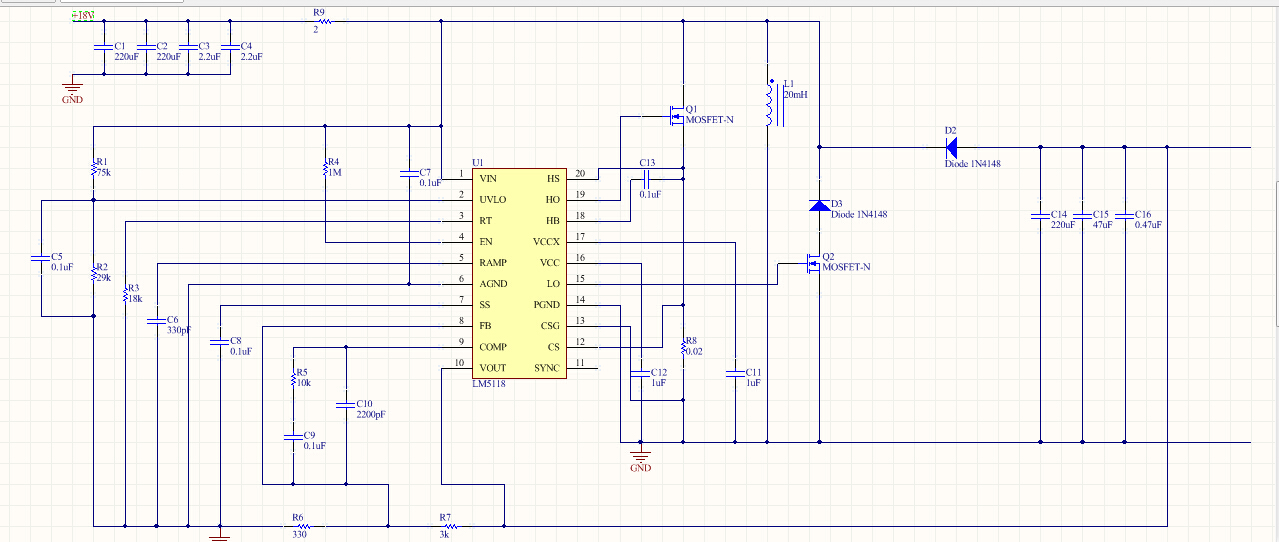
Task: Click the GND symbol below capacitor C1
Action: coord(73,93)
